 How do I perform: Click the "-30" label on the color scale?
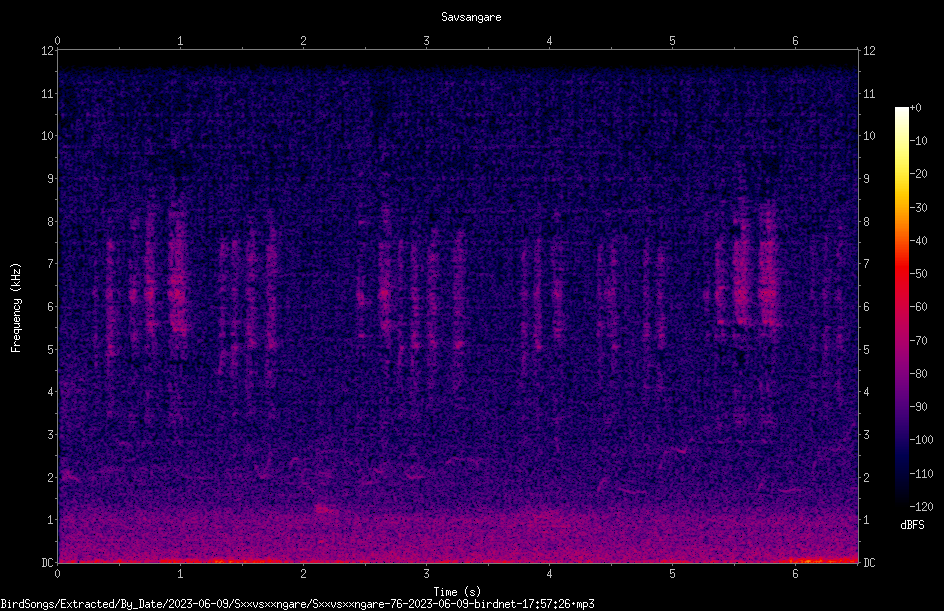[918, 208]
